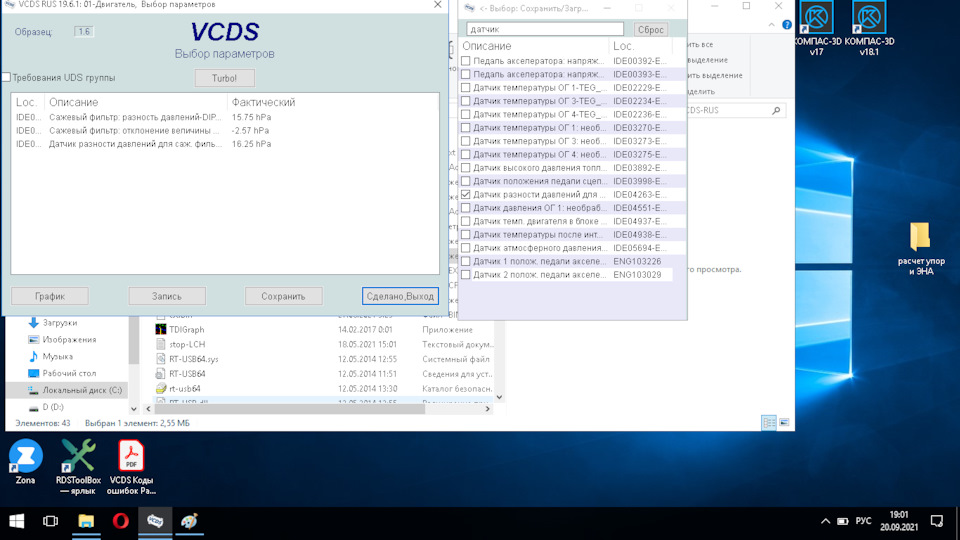Enable Требования UDS группы checkbox
Image resolution: width=960 pixels, height=540 pixels.
6,77
